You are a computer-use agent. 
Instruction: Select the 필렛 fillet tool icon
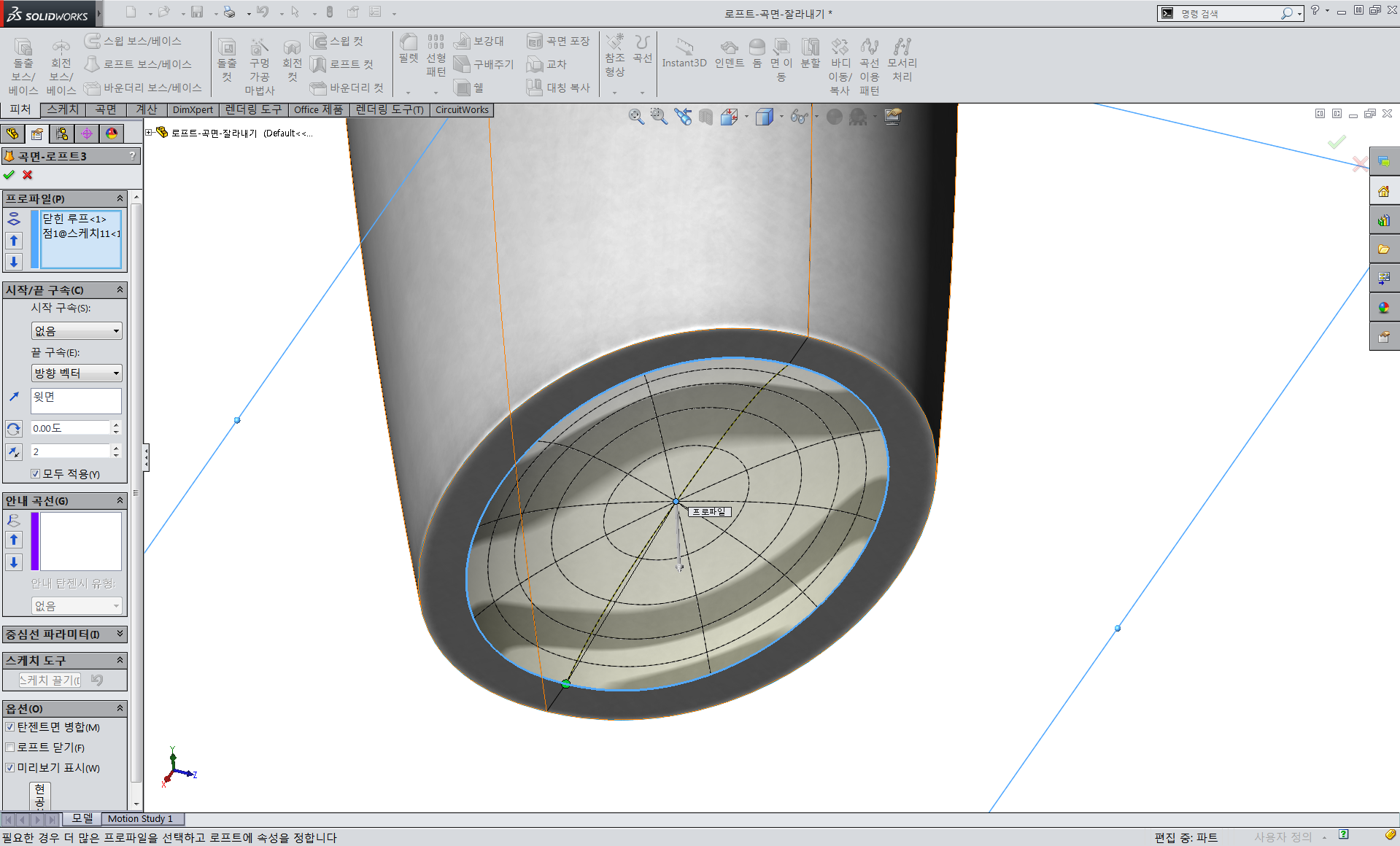click(x=409, y=49)
